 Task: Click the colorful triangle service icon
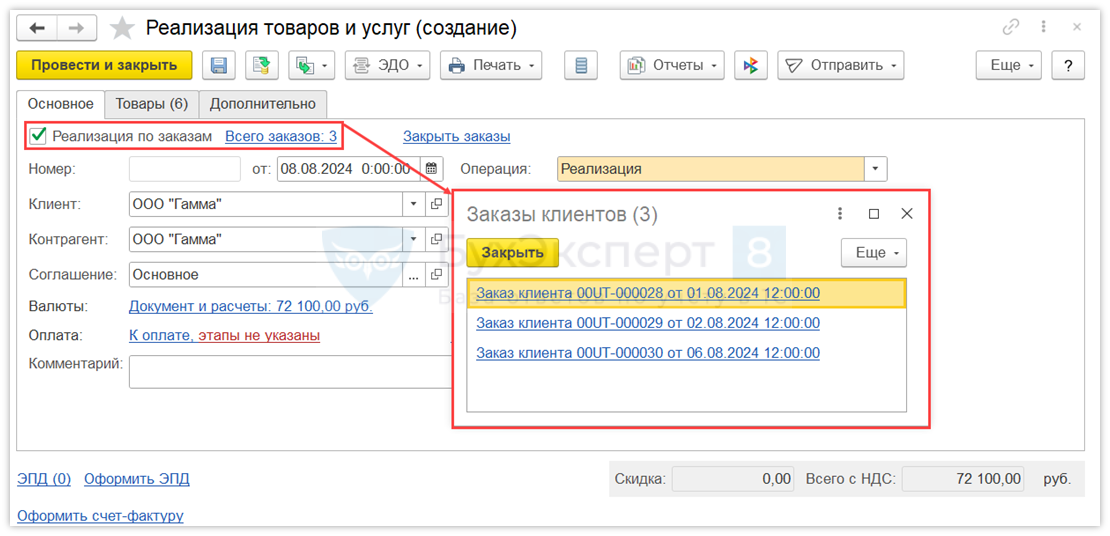click(x=750, y=65)
